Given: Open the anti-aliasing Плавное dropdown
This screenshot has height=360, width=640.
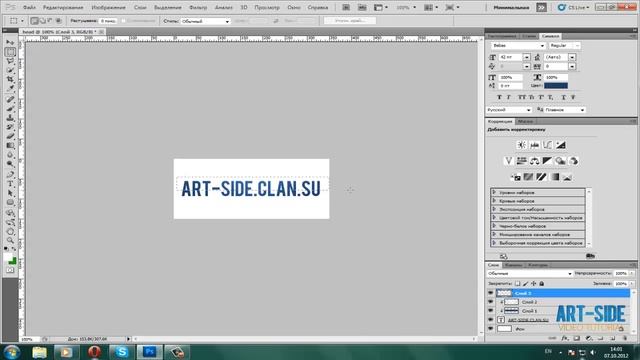Looking at the screenshot, I should 564,110.
